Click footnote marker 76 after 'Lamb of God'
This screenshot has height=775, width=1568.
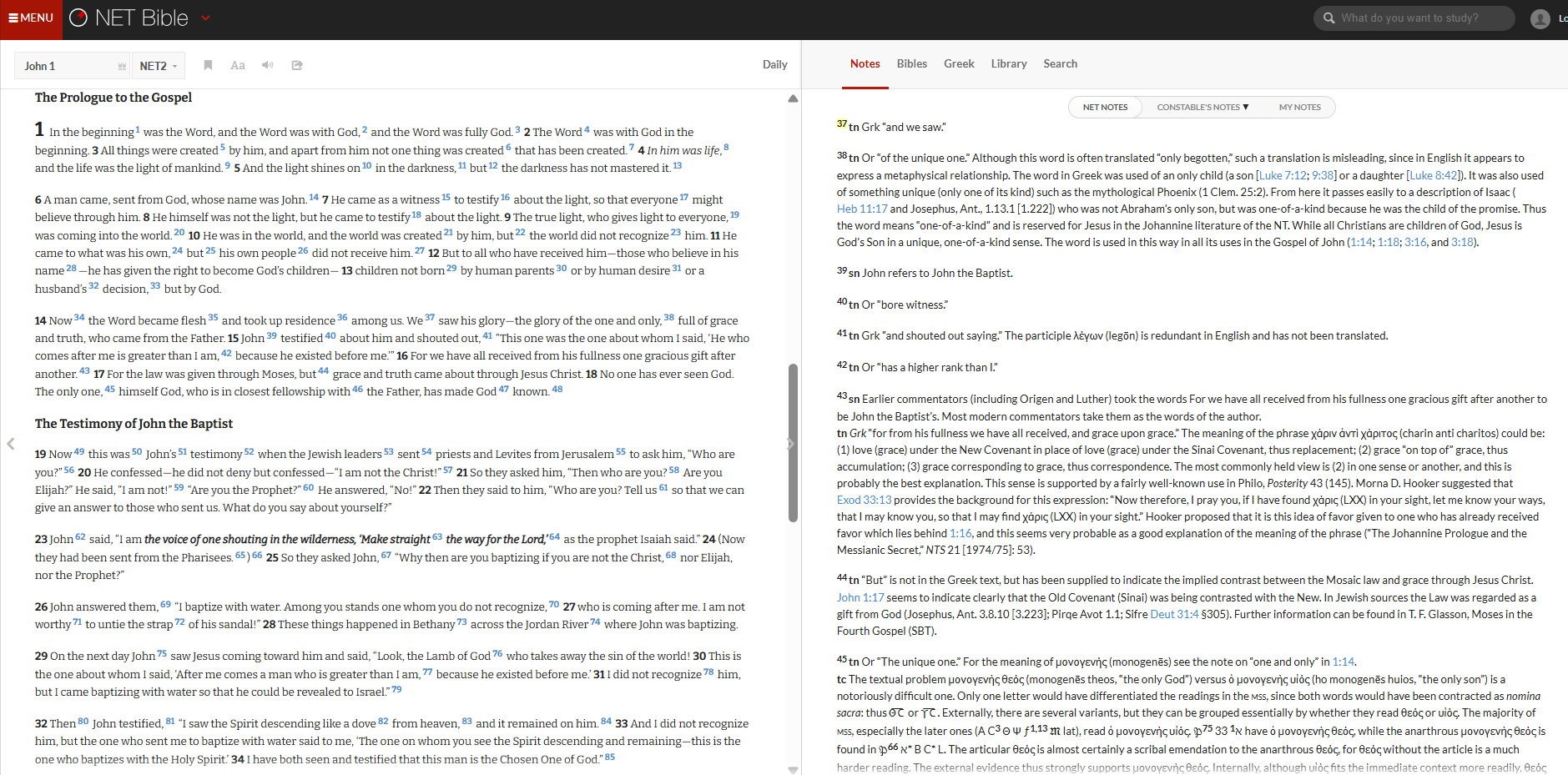pos(497,653)
